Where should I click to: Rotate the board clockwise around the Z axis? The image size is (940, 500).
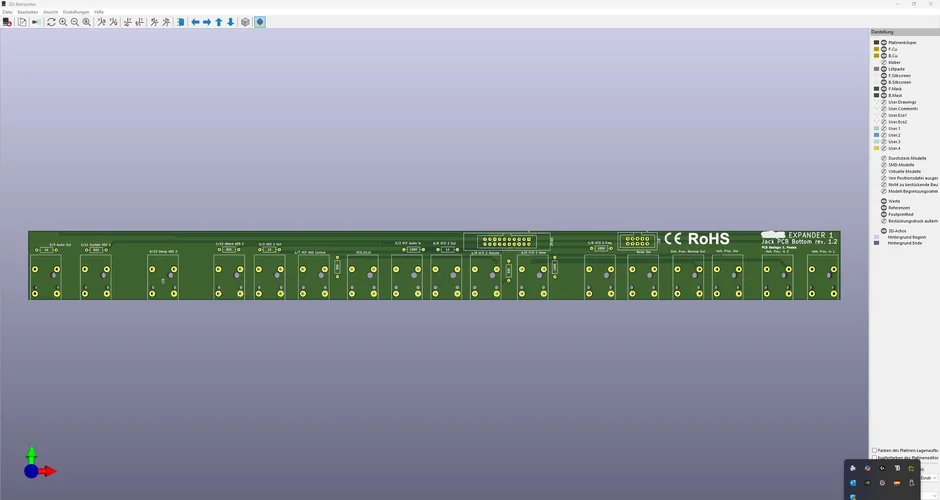pos(154,22)
